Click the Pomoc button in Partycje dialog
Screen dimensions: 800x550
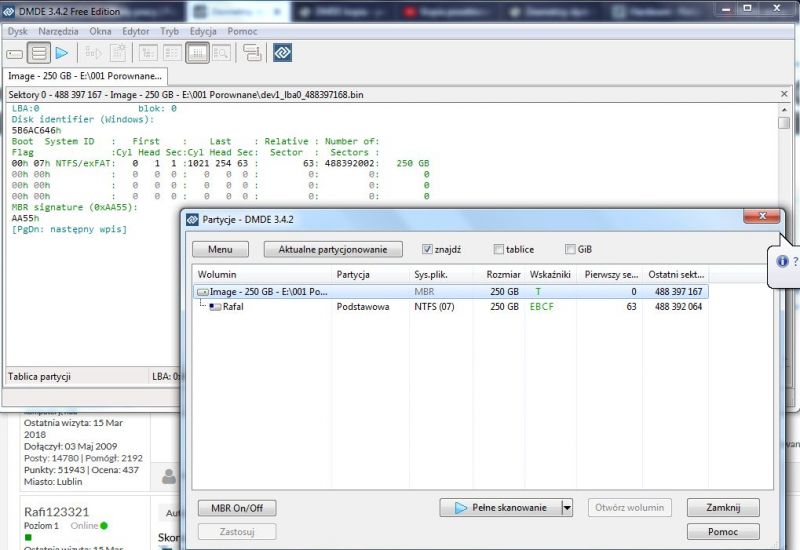(723, 532)
